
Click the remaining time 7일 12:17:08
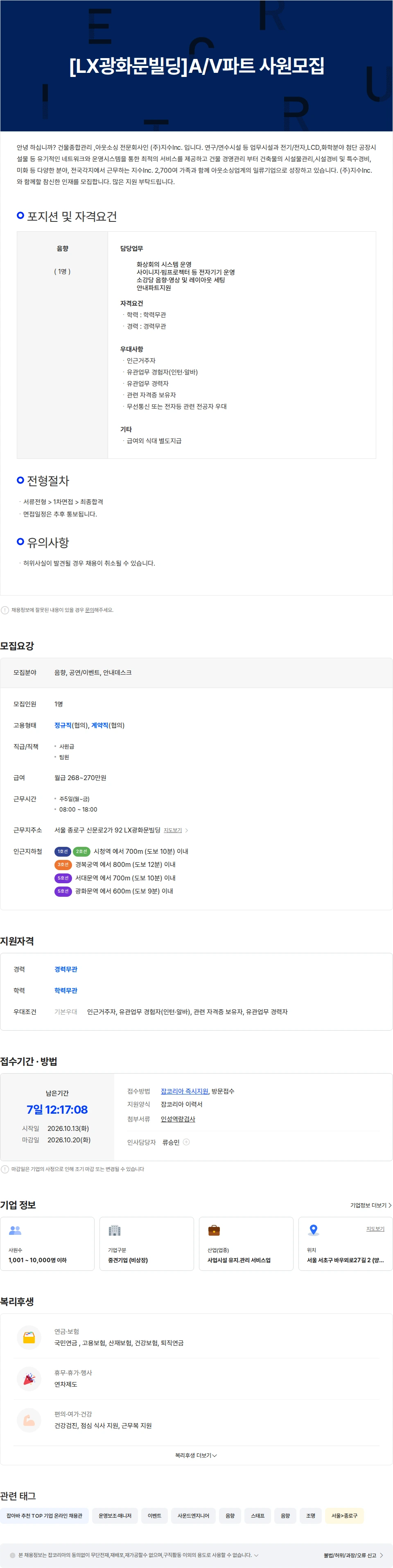coord(57,1110)
